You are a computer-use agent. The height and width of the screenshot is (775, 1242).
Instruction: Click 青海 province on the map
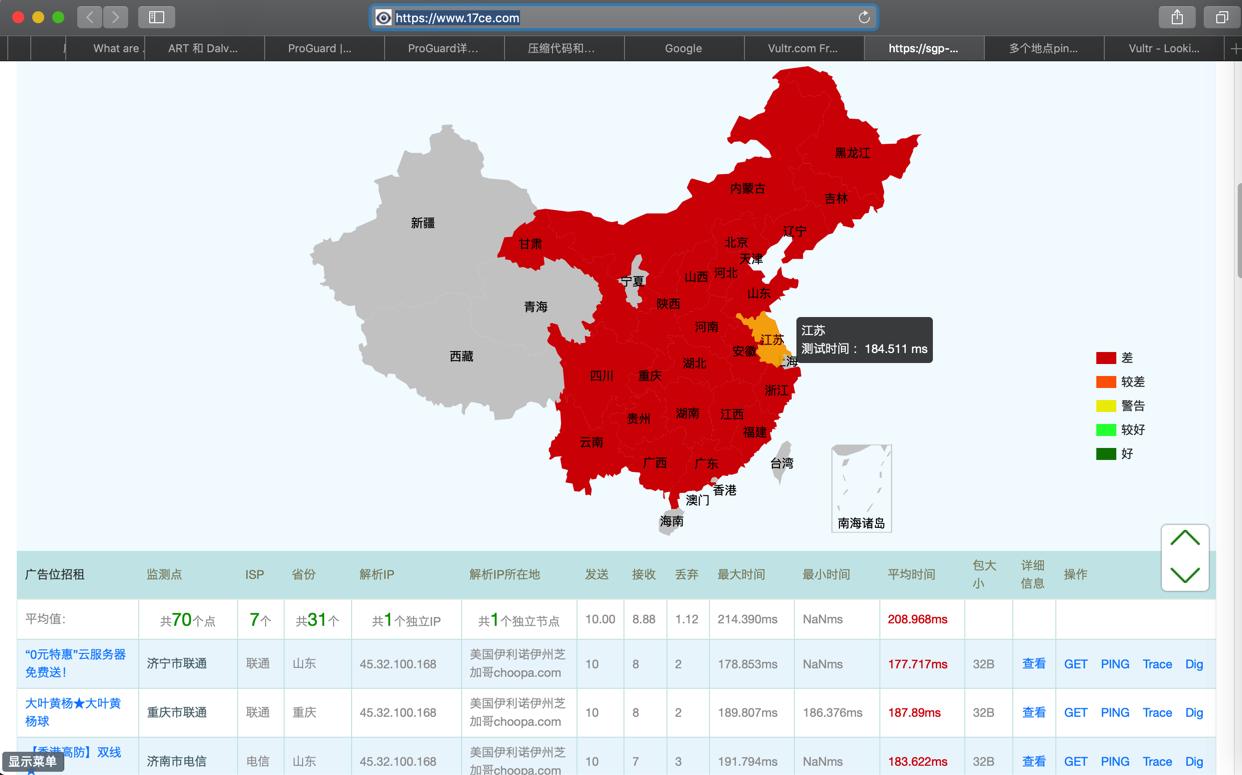[536, 307]
